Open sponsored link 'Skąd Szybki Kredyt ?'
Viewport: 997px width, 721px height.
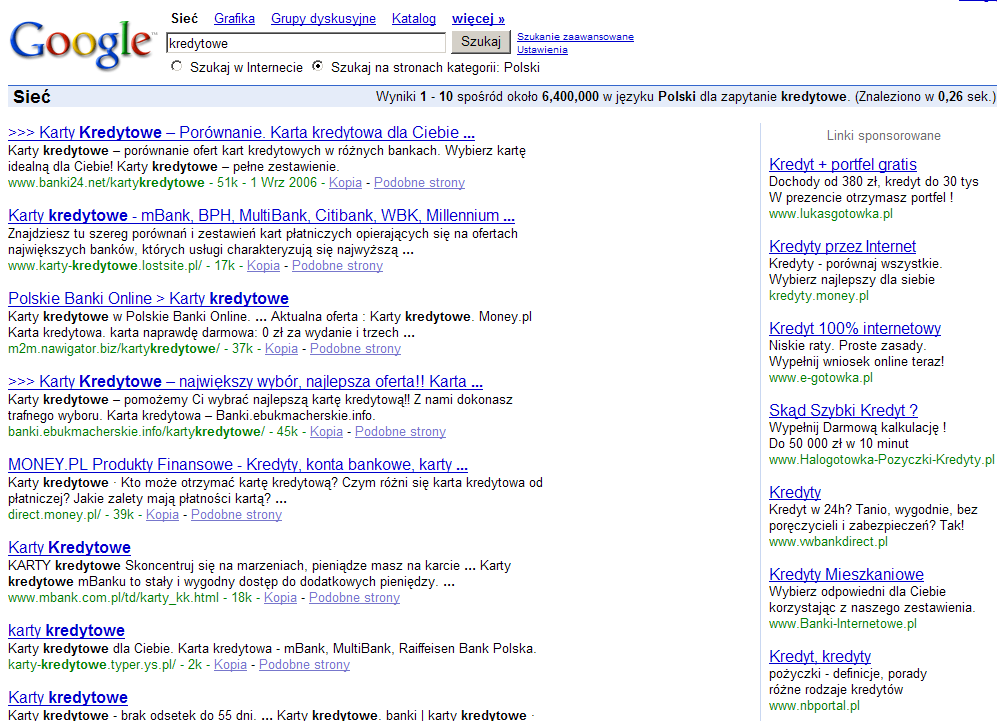843,410
